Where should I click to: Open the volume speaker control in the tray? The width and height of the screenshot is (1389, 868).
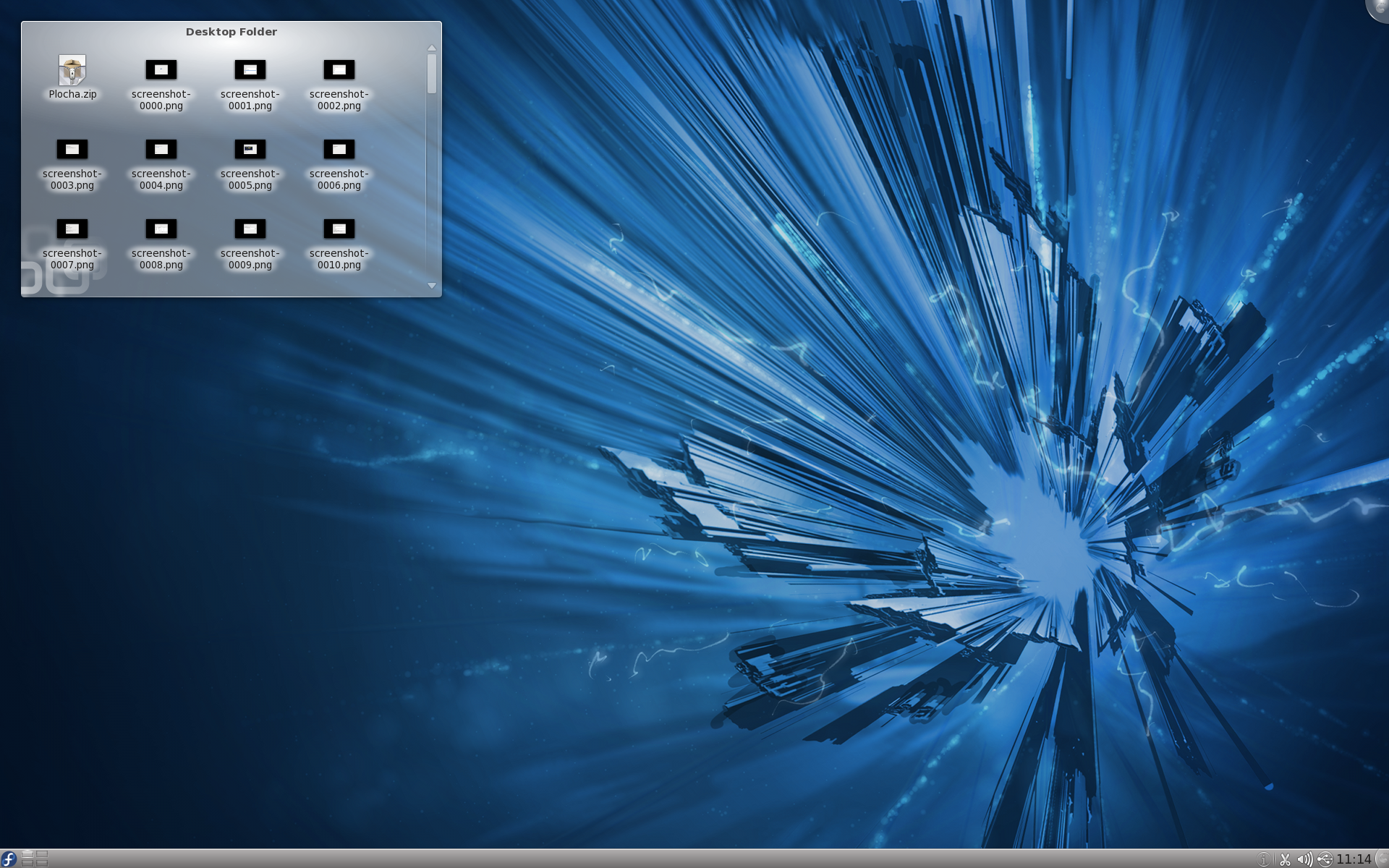click(x=1304, y=859)
